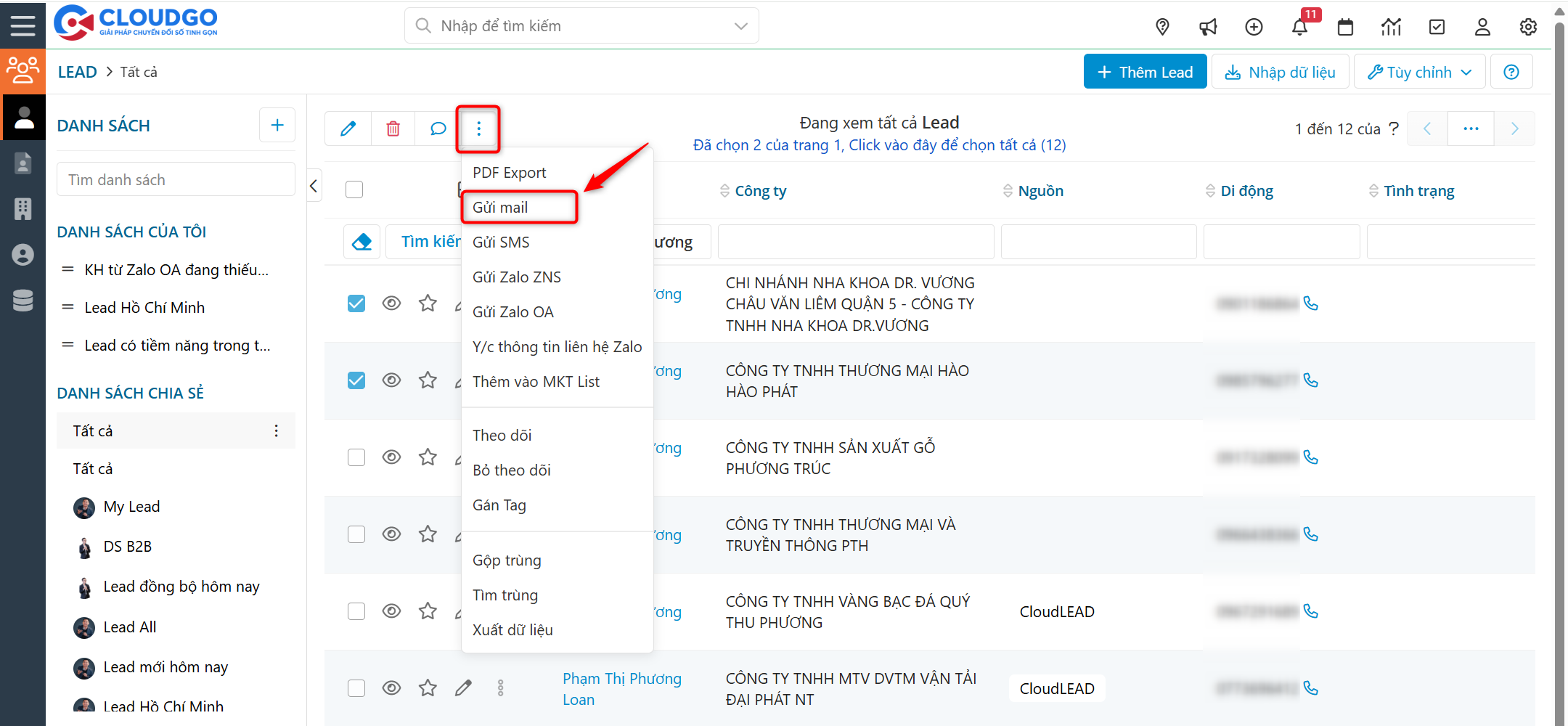Toggle the select-all header checkbox
Screen dimensions: 1568x726
point(354,189)
